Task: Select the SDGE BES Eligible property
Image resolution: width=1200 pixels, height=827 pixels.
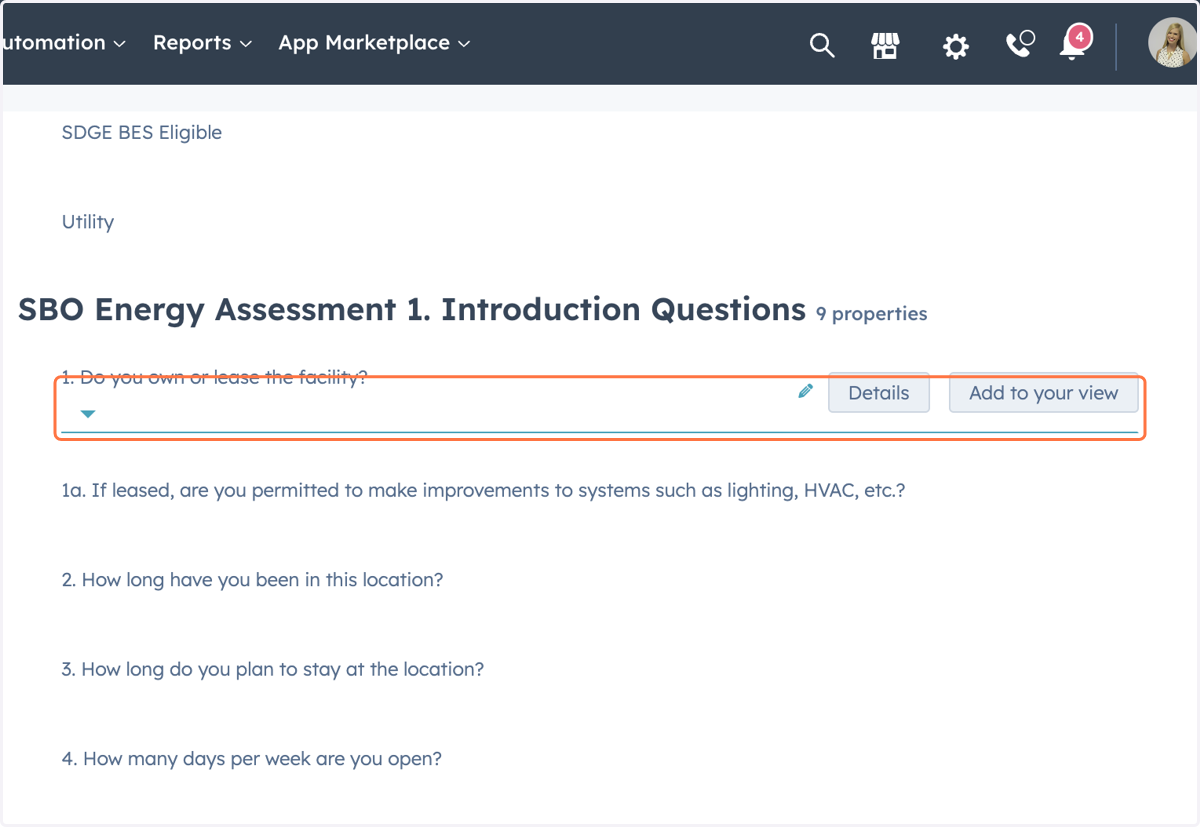Action: click(x=142, y=132)
